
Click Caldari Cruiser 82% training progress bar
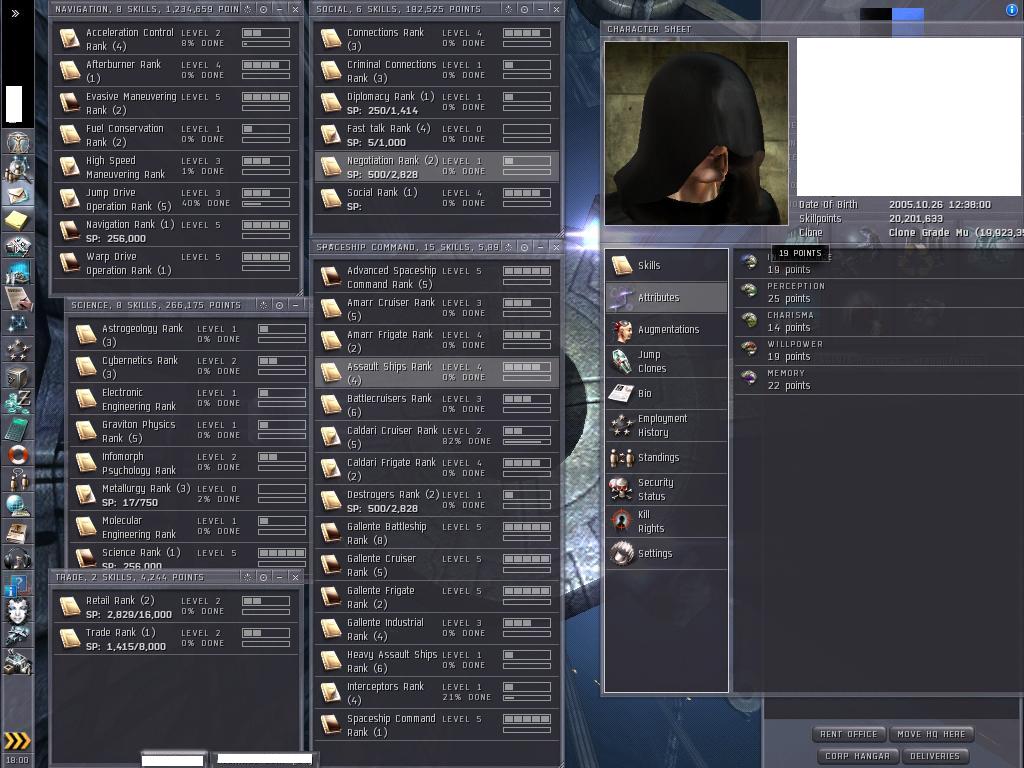coord(526,442)
